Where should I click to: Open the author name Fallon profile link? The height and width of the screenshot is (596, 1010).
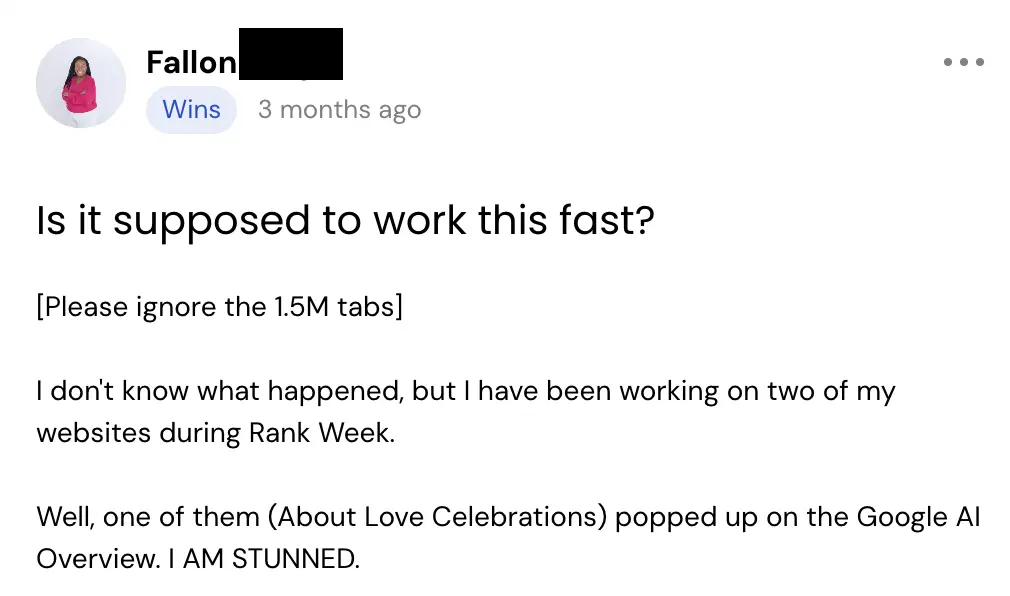191,62
